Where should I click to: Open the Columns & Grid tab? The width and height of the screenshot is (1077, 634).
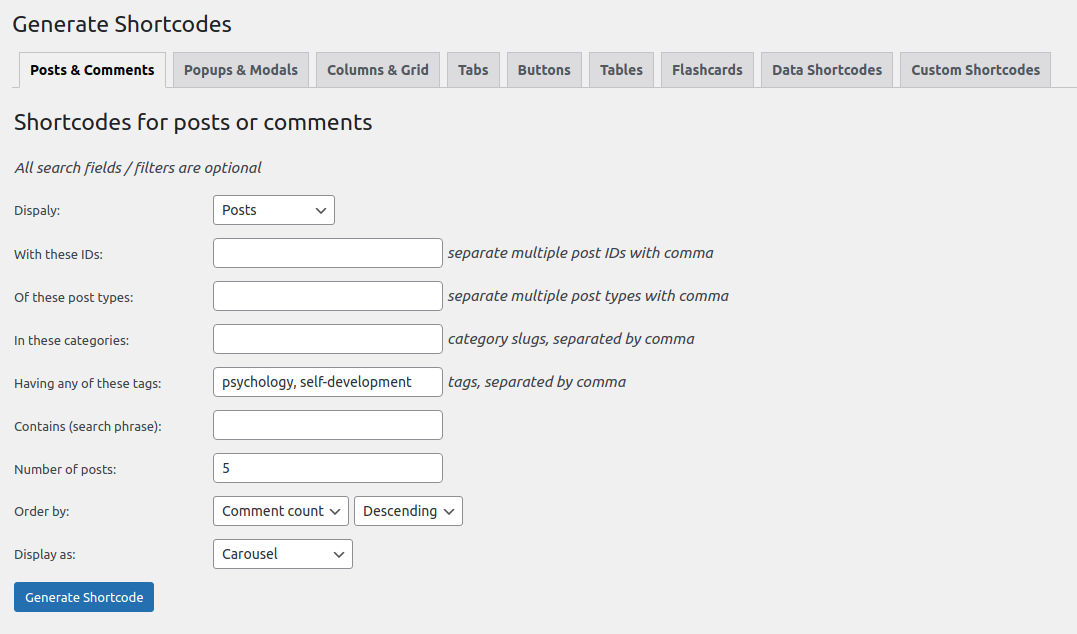click(x=377, y=70)
